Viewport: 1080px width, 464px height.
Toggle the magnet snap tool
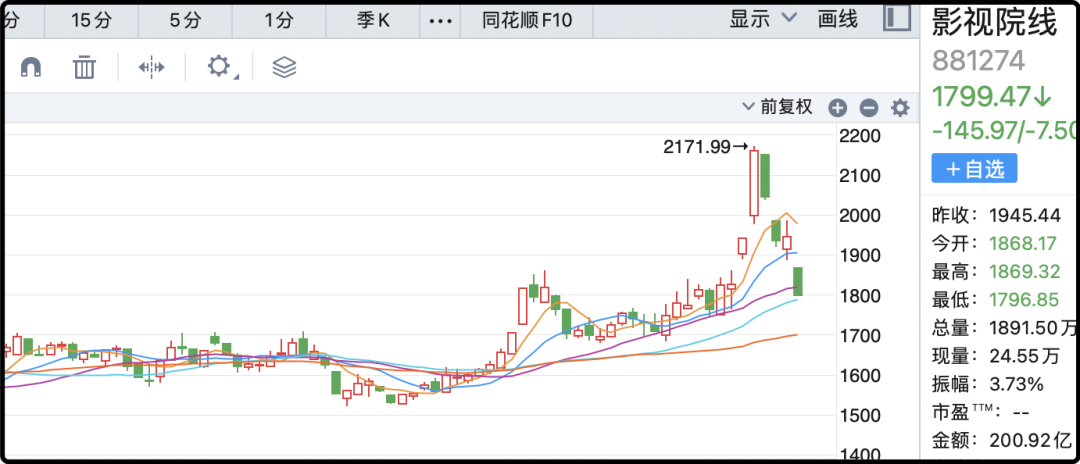pyautogui.click(x=31, y=67)
